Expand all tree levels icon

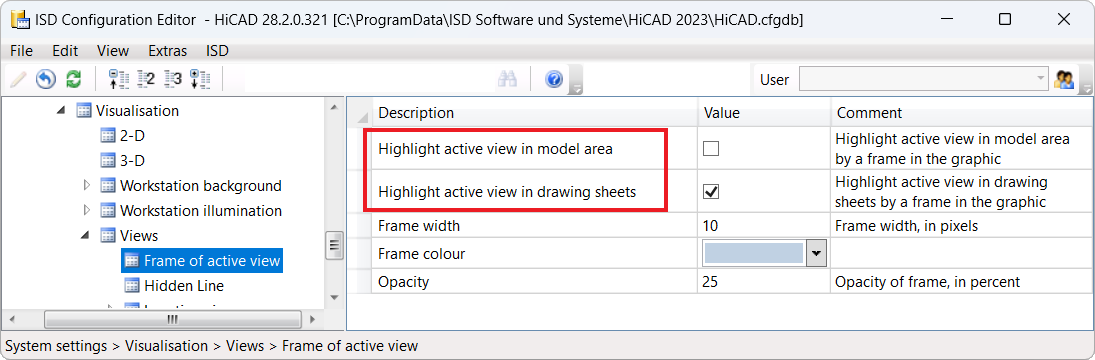coord(200,79)
